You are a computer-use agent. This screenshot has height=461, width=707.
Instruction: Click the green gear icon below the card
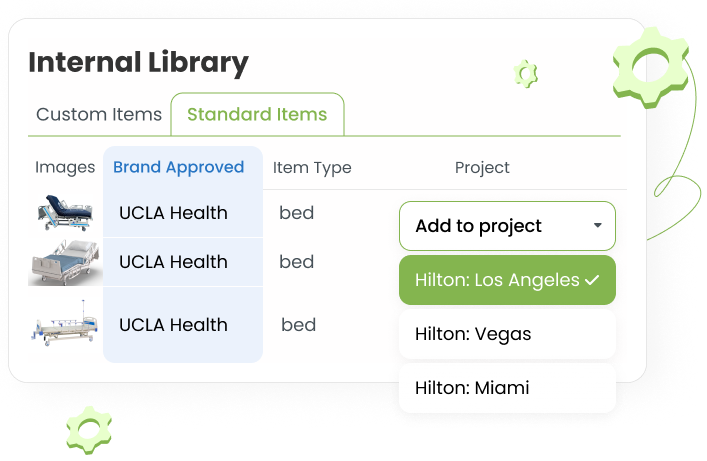89,430
